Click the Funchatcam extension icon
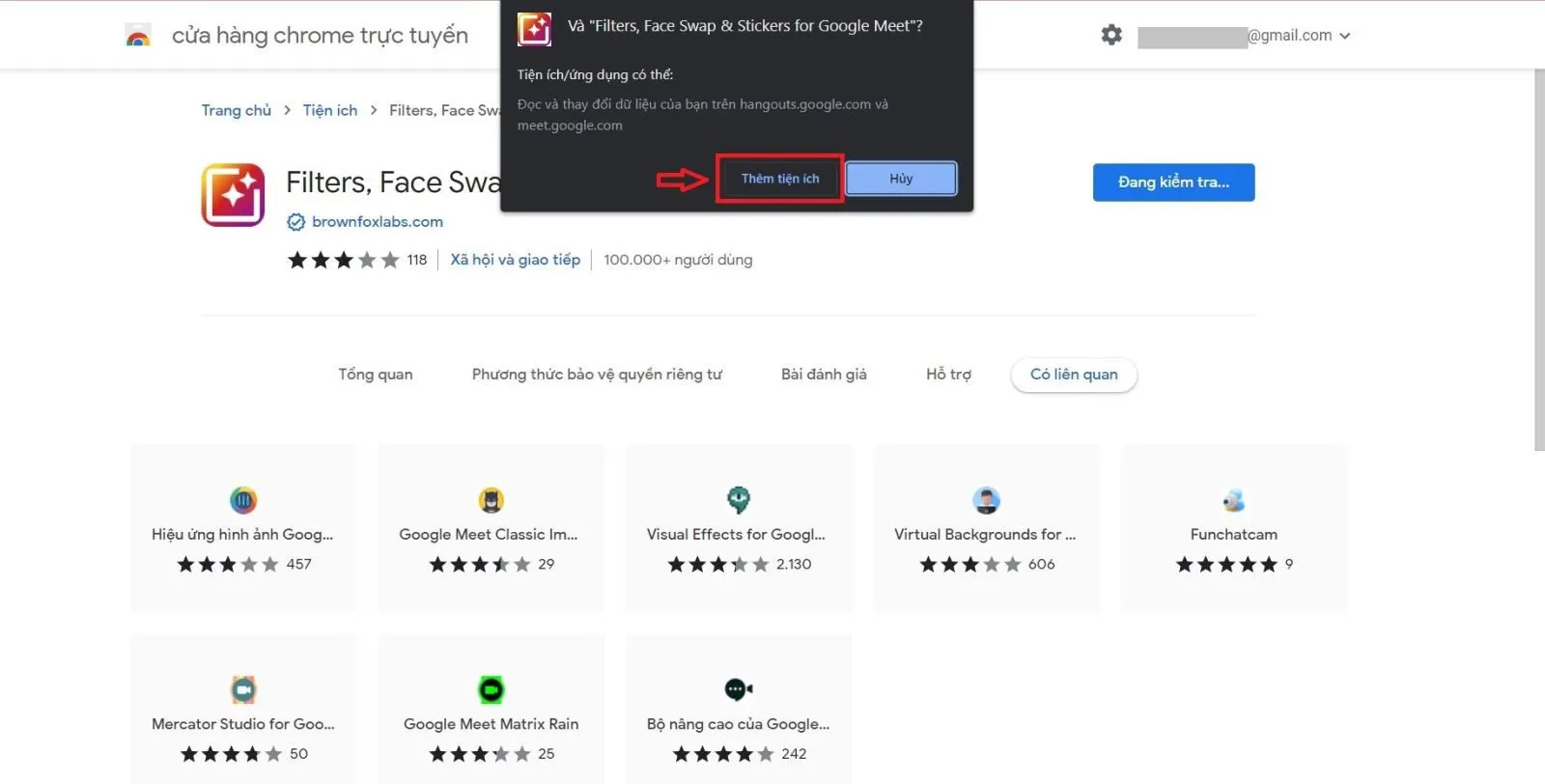Image resolution: width=1545 pixels, height=784 pixels. [x=1234, y=500]
